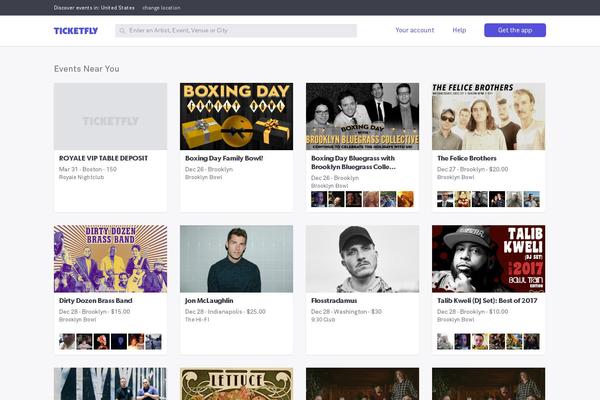
Task: Click 'The Hi-Fi' venue text
Action: coord(197,320)
